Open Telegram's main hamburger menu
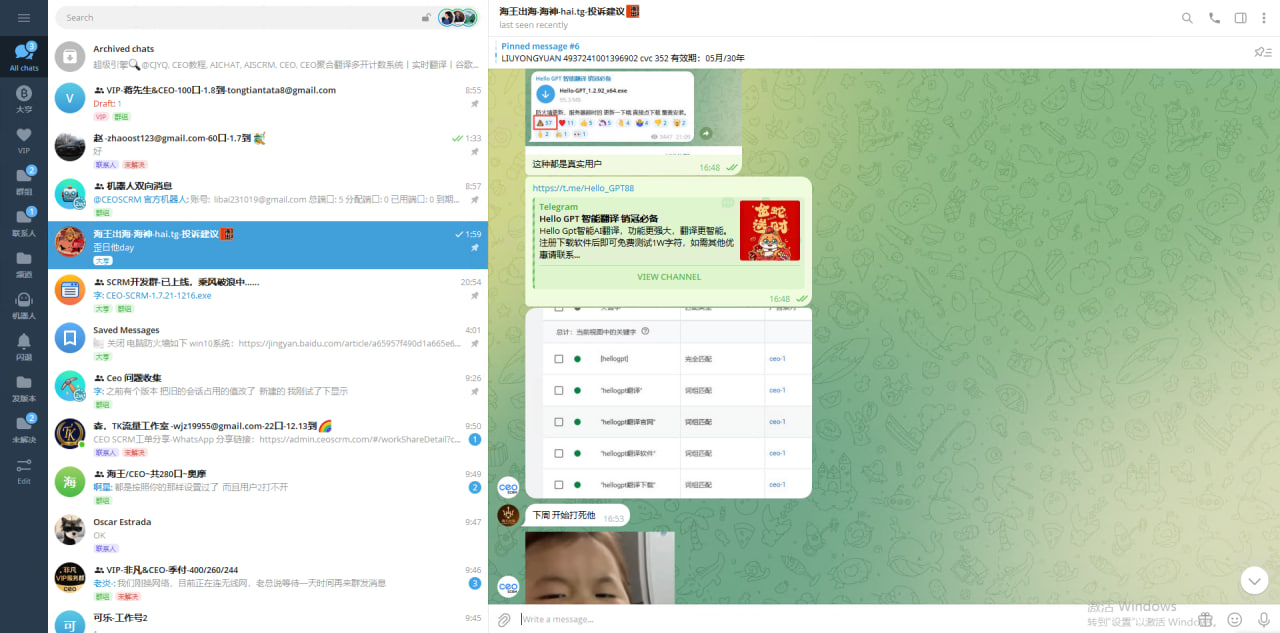This screenshot has width=1280, height=633. pyautogui.click(x=24, y=17)
